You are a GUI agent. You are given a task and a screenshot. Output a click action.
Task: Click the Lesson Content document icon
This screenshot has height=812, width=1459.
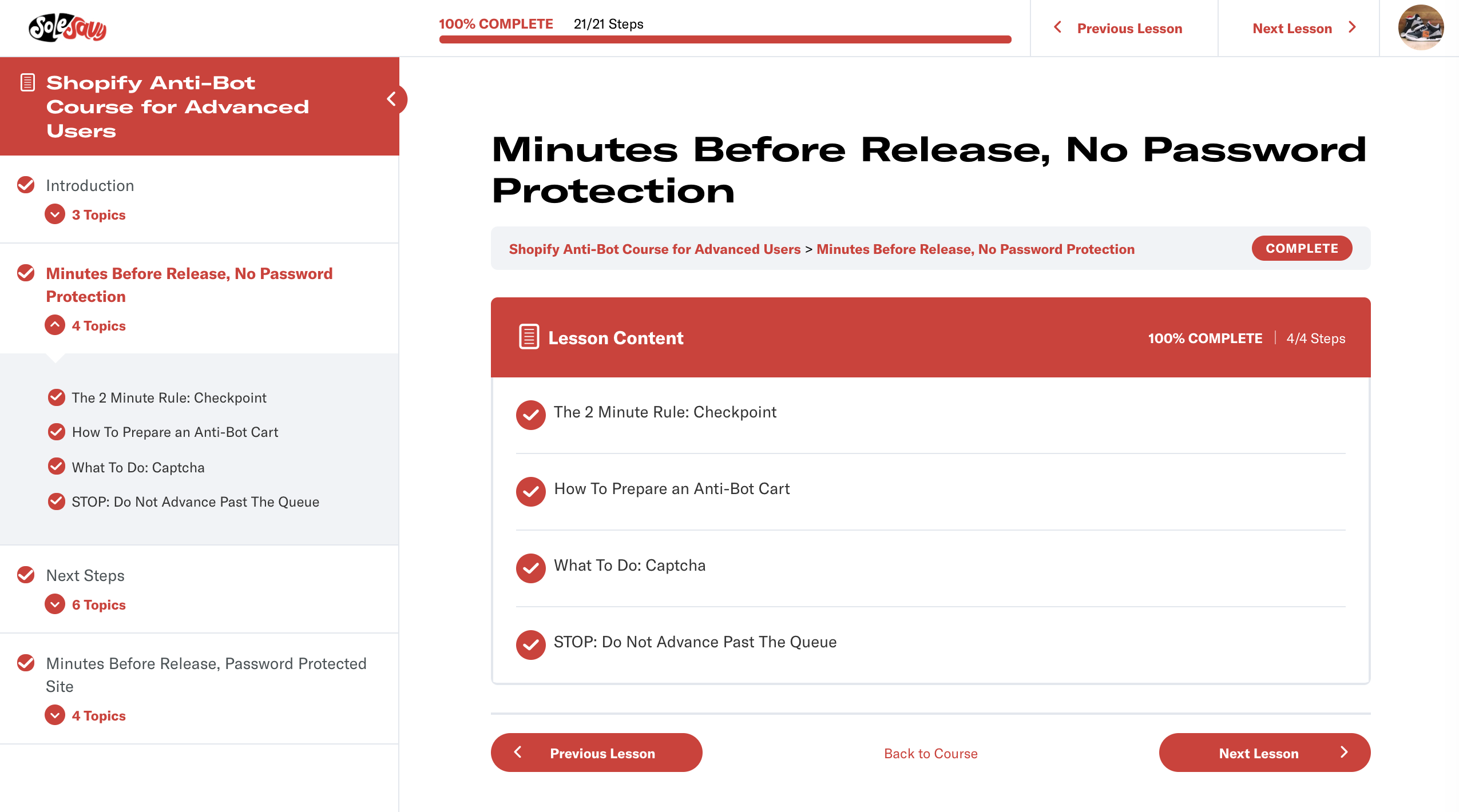529,337
